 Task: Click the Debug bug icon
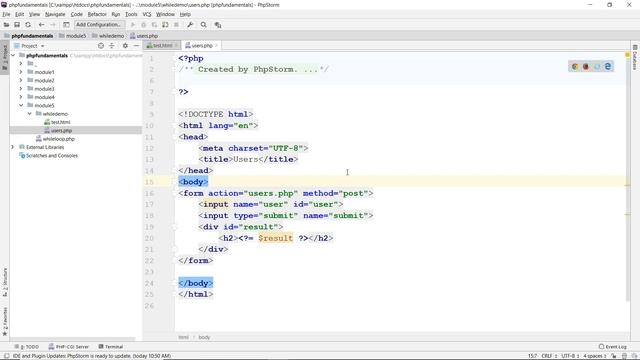coord(143,25)
